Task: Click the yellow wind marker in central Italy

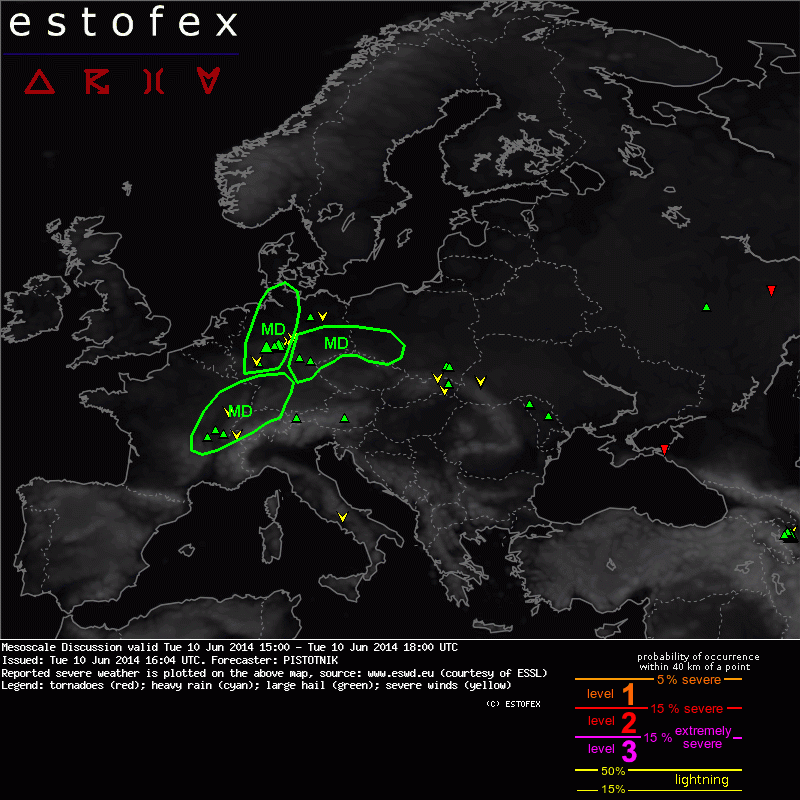Action: [x=343, y=517]
